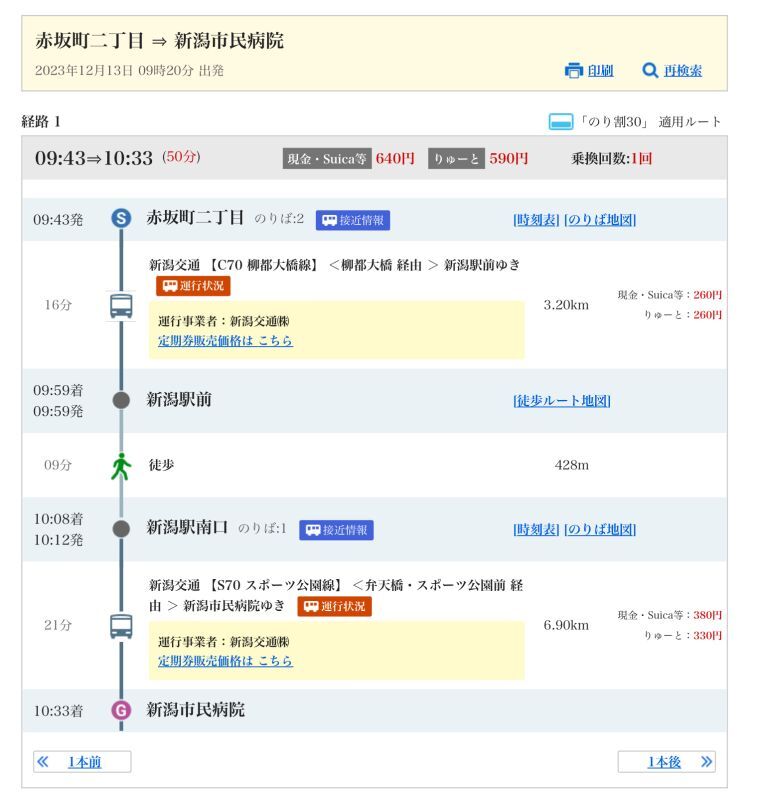
Task: Open 定期券販売価格 link under S70 route
Action: point(225,661)
